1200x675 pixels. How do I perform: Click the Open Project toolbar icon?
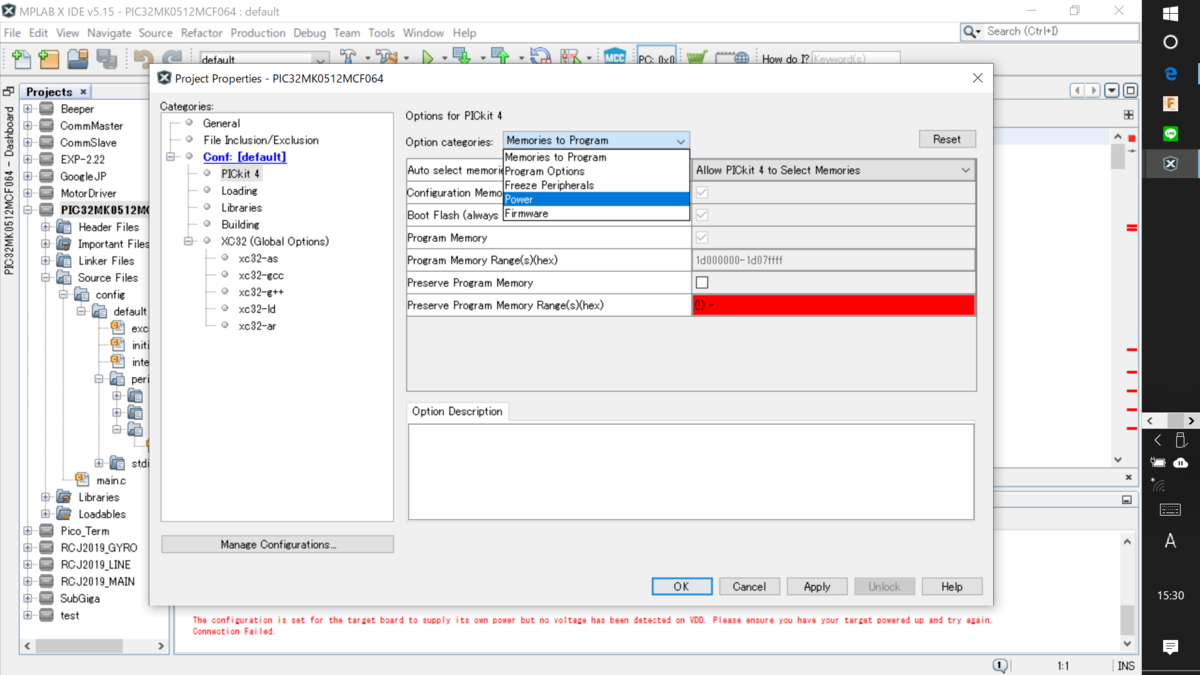(78, 59)
